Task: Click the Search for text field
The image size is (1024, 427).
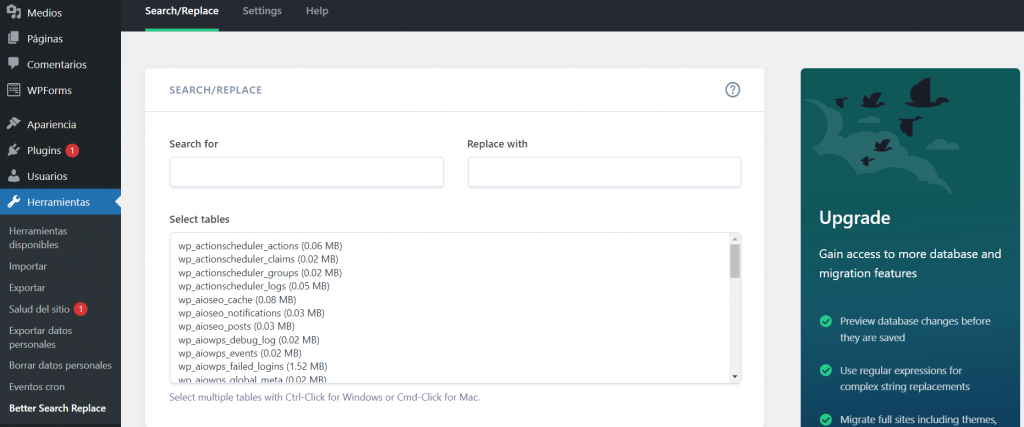Action: [306, 172]
